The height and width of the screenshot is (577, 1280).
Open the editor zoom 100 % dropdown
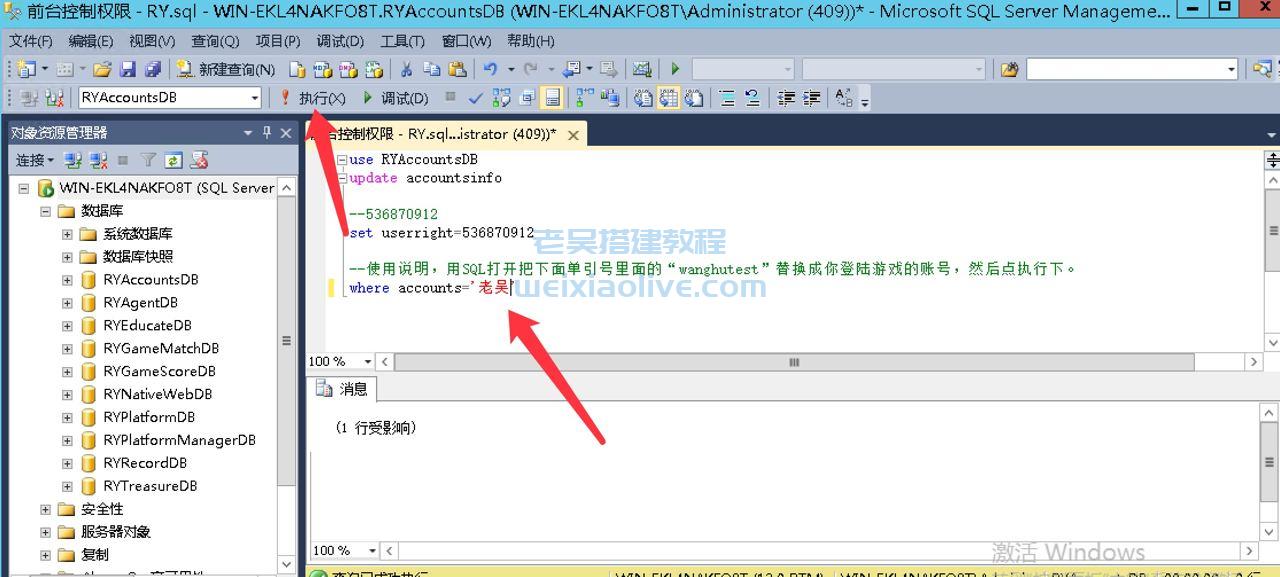click(367, 362)
